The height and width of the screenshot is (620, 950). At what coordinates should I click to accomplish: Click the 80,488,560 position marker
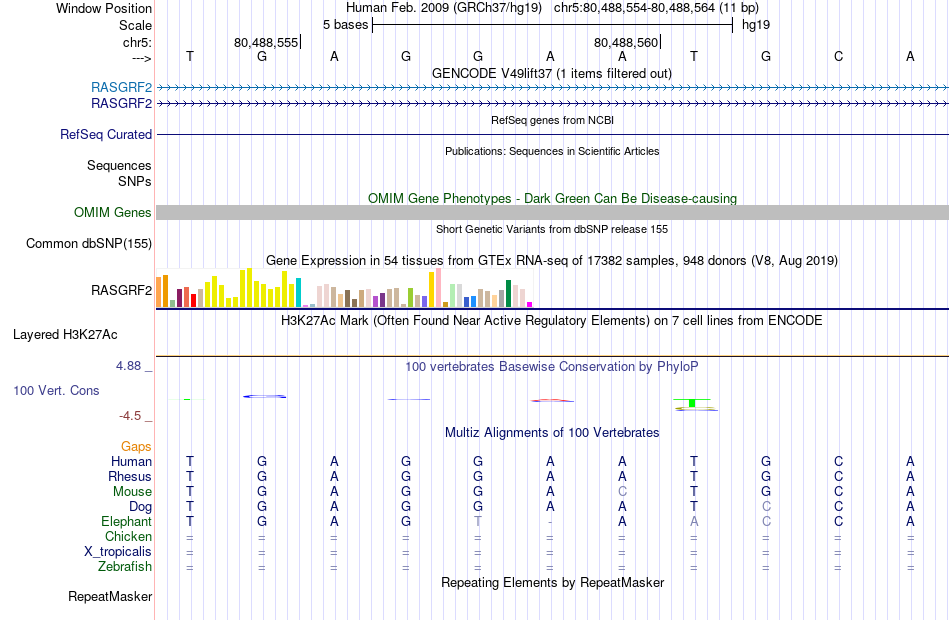(x=626, y=42)
